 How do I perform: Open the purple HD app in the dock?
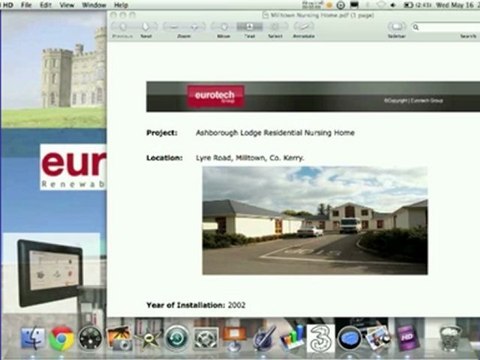pos(407,339)
